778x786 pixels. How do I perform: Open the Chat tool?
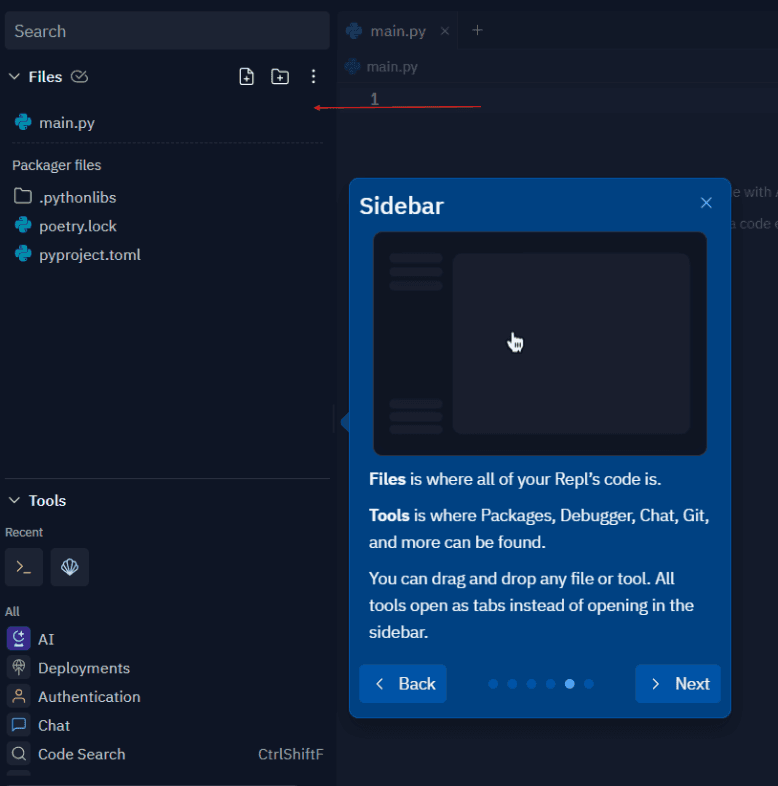coord(53,725)
